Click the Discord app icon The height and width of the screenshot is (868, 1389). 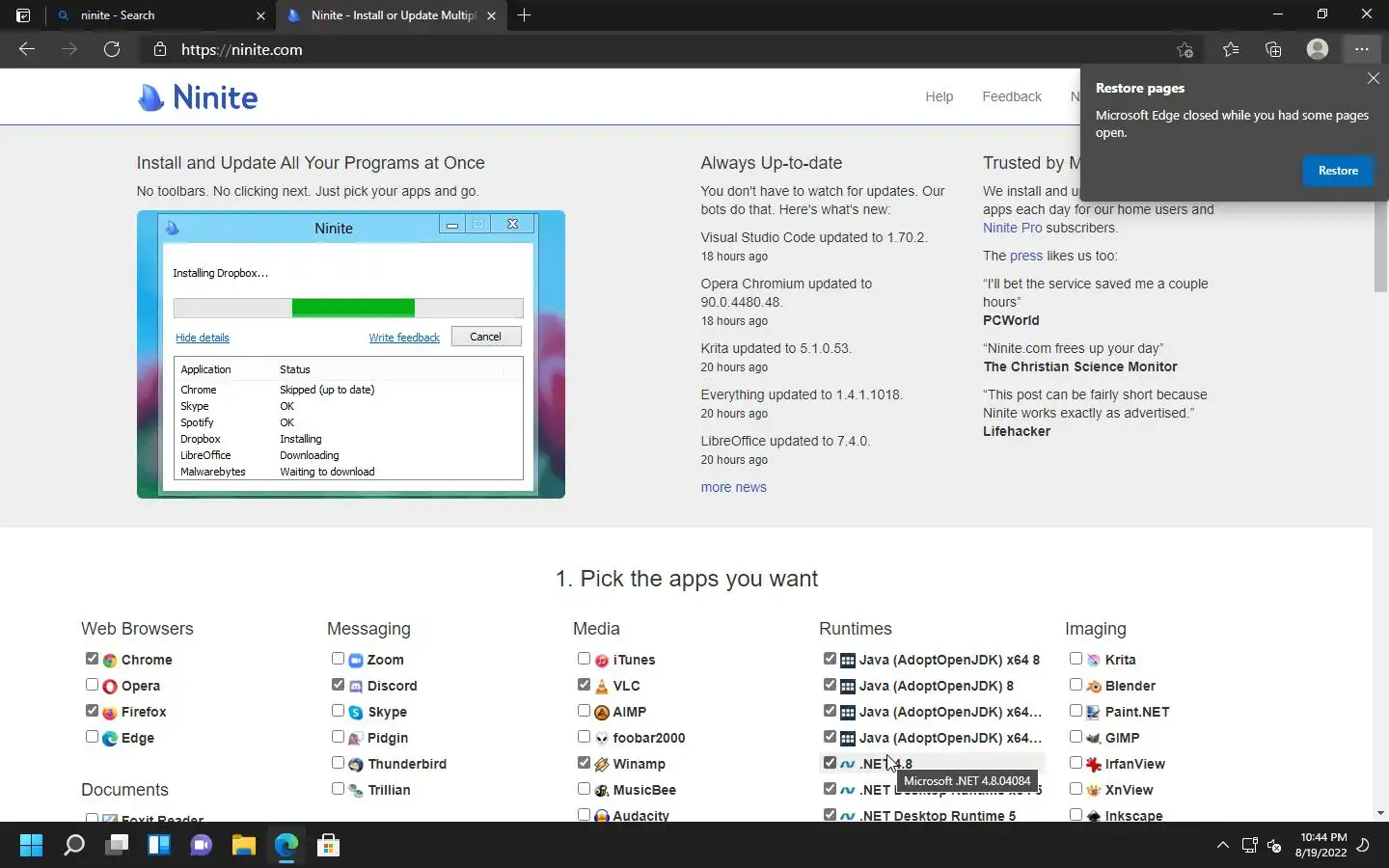coord(356,687)
